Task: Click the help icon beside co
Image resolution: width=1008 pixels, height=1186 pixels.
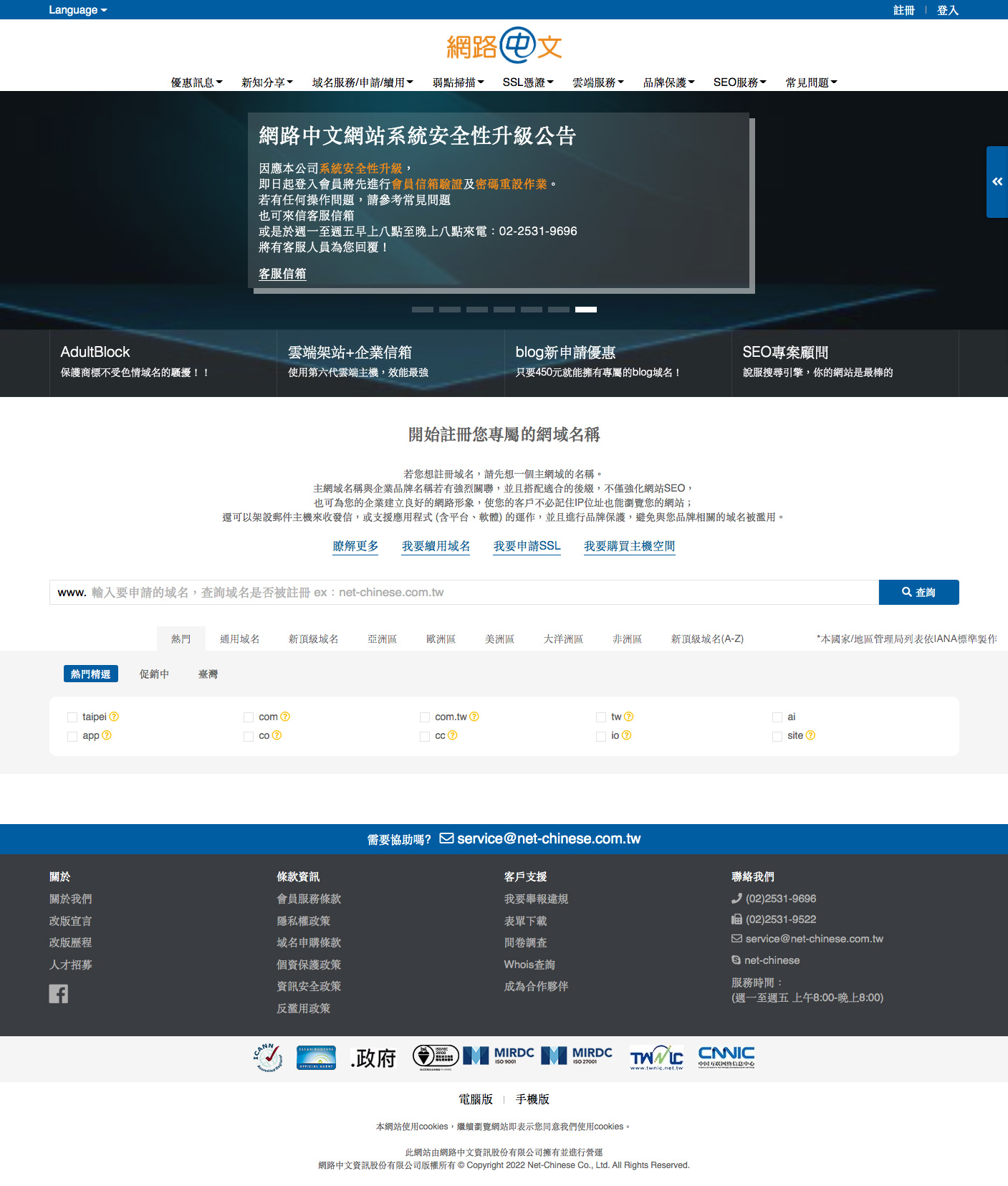Action: 277,735
